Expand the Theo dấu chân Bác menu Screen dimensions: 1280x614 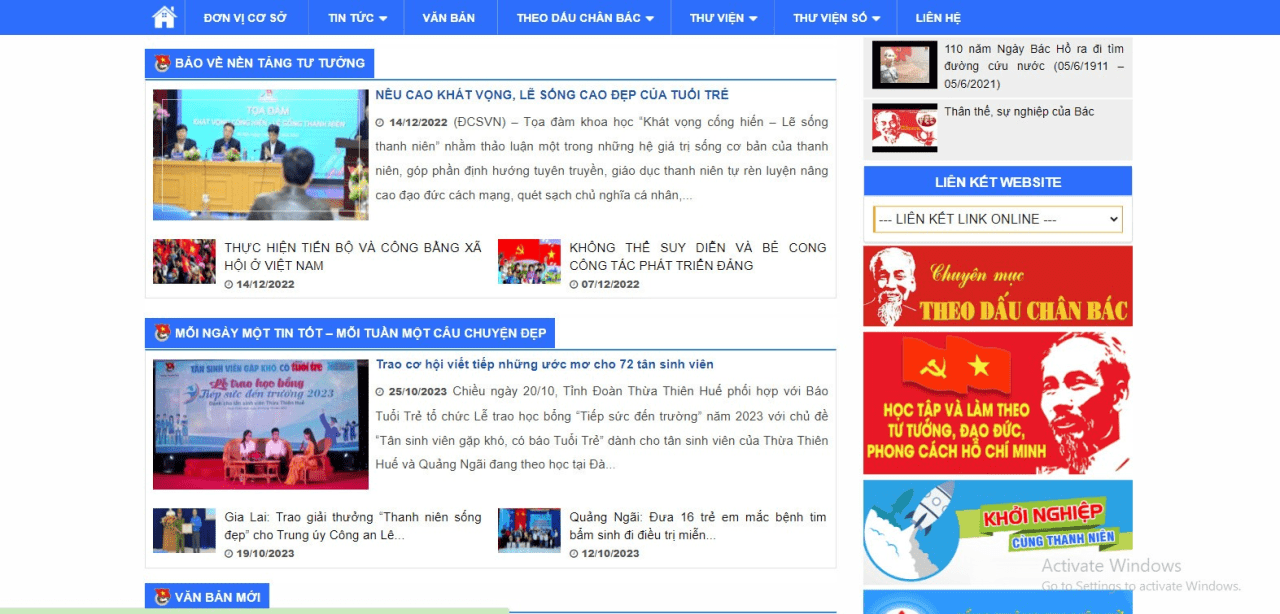584,18
